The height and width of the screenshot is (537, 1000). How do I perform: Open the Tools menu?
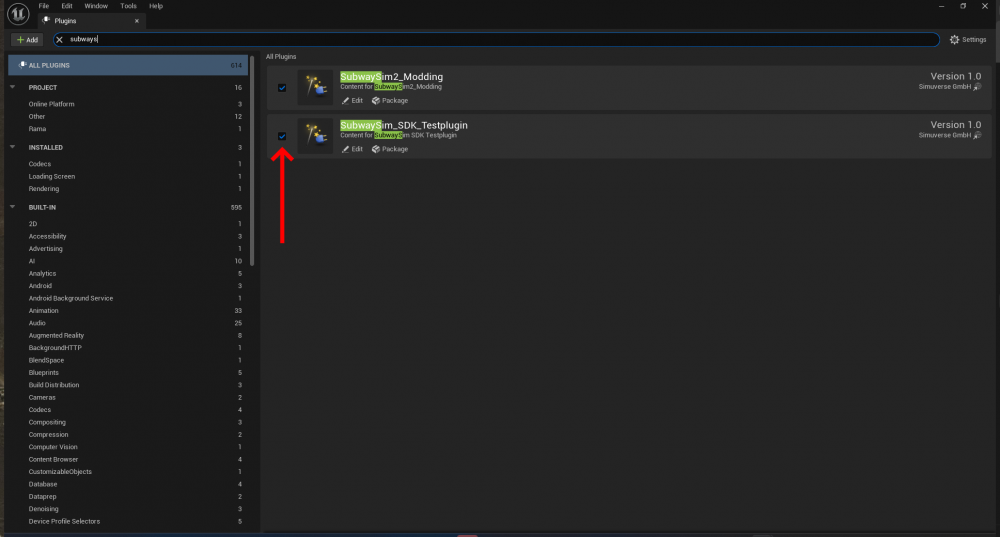128,6
